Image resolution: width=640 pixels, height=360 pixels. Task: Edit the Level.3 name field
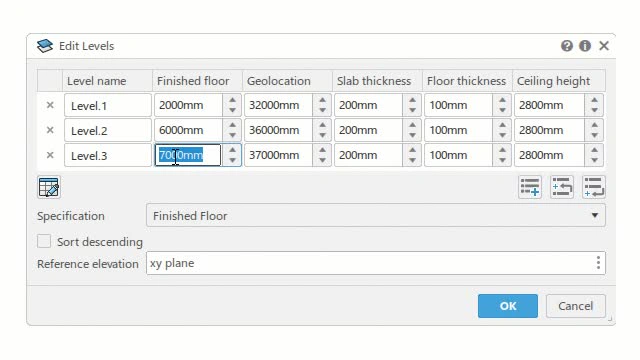click(x=108, y=155)
